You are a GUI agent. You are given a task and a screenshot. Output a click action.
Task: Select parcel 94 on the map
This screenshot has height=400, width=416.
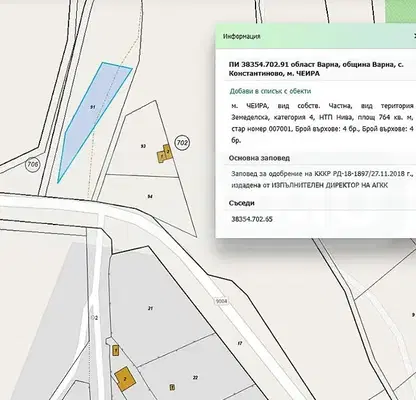coord(150,197)
